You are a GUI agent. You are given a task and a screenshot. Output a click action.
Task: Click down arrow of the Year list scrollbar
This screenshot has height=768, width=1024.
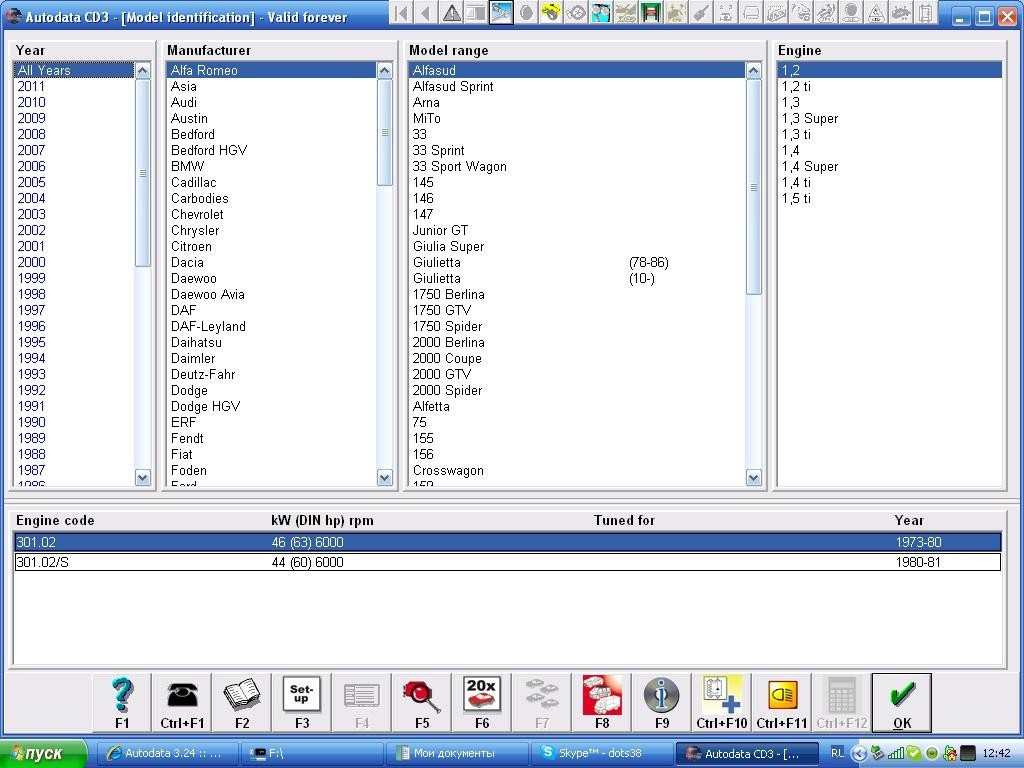pyautogui.click(x=142, y=477)
